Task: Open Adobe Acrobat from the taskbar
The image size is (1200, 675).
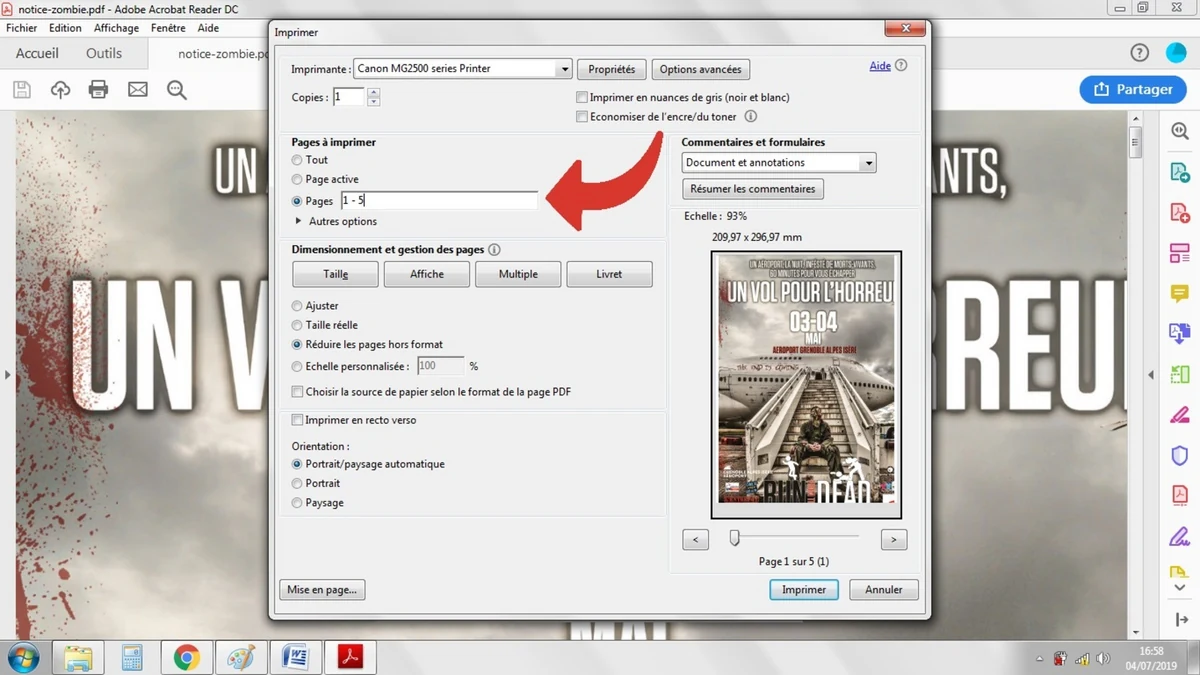Action: pos(350,658)
